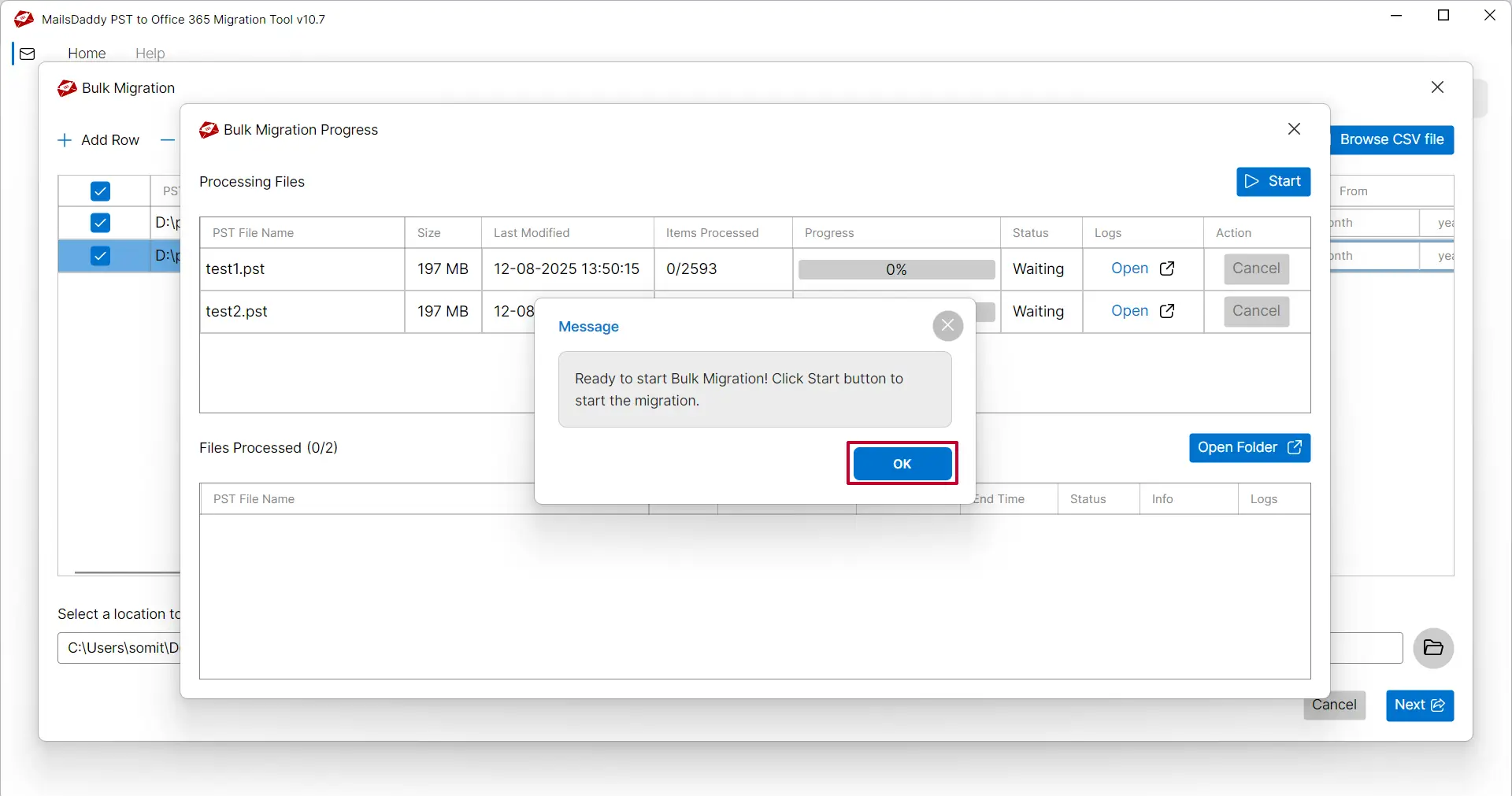Screen dimensions: 1512x796
Task: Open the year field selector
Action: [1447, 224]
